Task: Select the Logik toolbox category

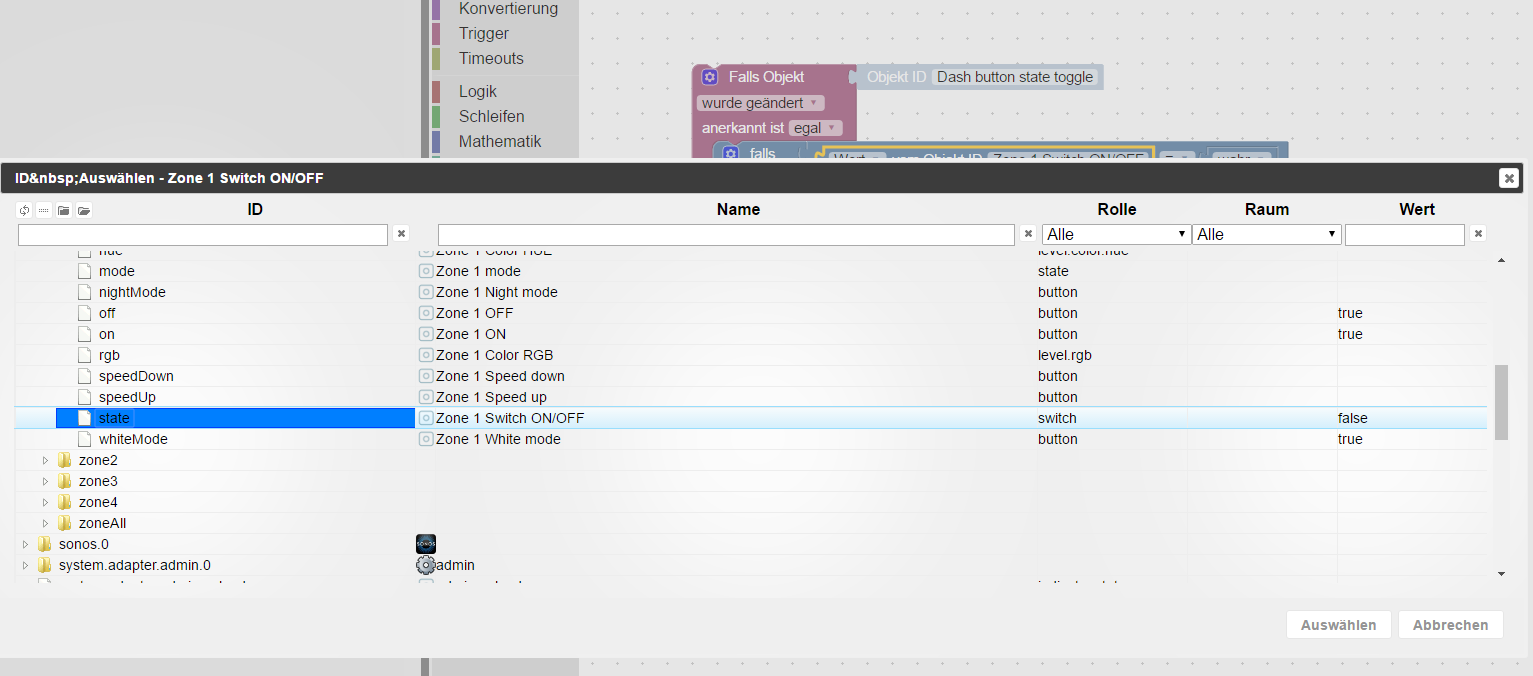Action: click(x=478, y=92)
